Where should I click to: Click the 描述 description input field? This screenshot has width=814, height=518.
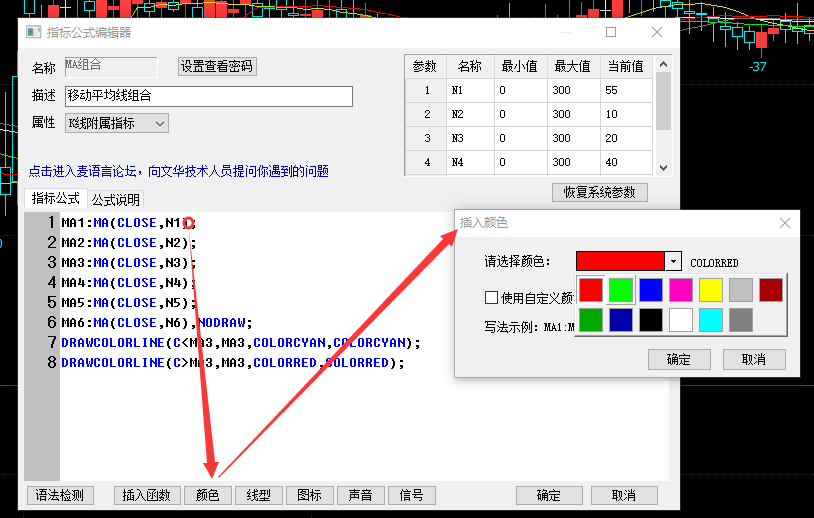(208, 96)
